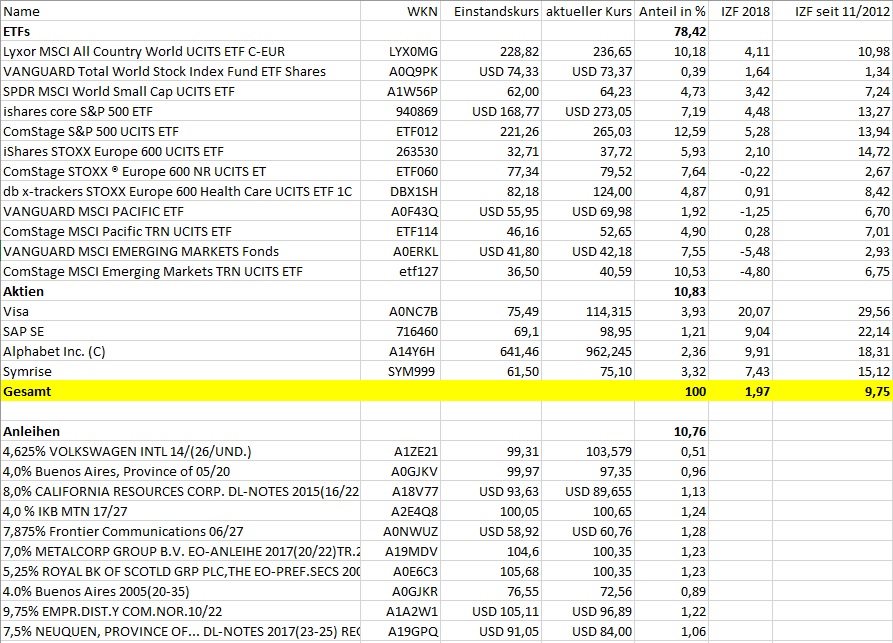Viewport: 893px width, 643px height.
Task: Select 'ComStage STOXX Europe 600 NR' cell
Action: pyautogui.click(x=180, y=171)
